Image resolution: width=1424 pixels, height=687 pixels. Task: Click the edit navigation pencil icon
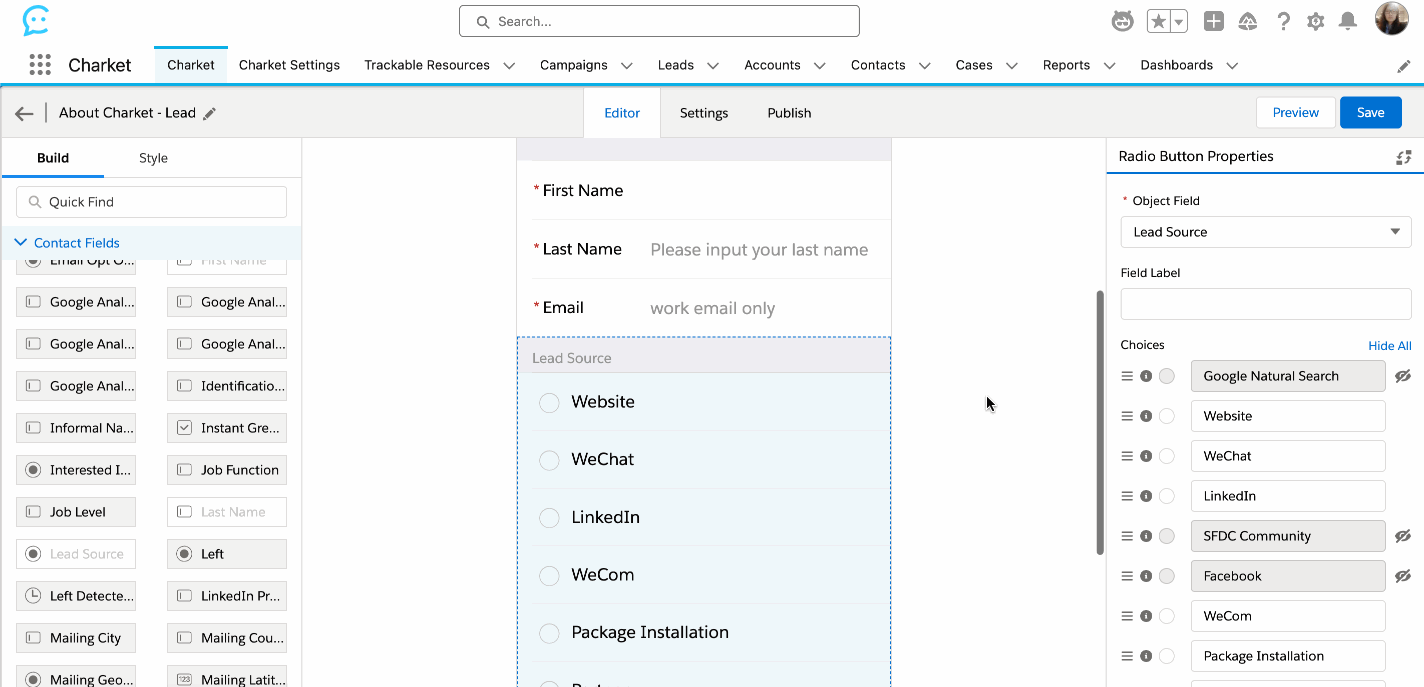1404,66
